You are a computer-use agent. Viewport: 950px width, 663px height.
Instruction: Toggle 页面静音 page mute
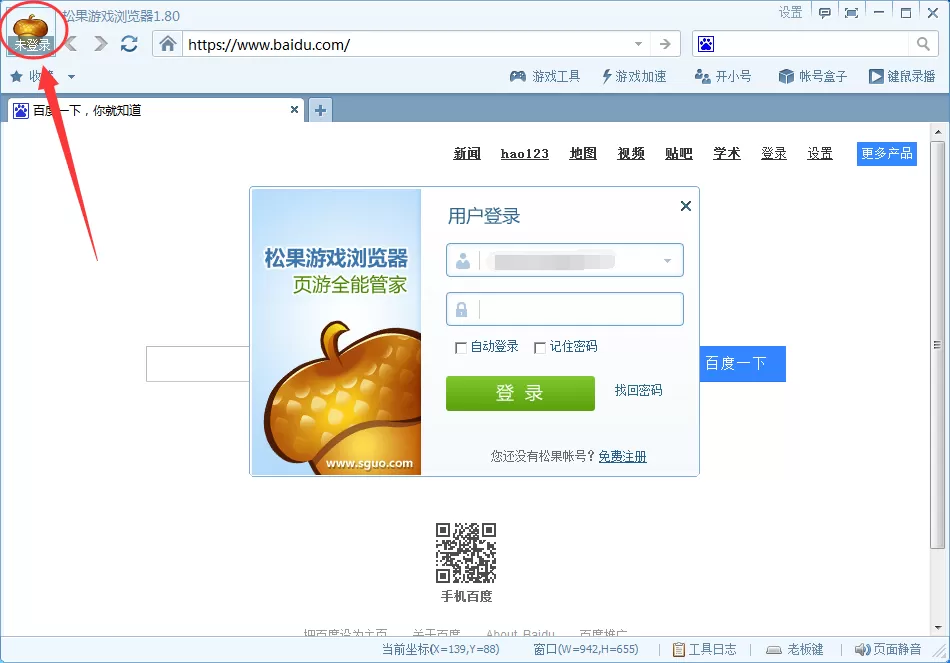(x=888, y=650)
